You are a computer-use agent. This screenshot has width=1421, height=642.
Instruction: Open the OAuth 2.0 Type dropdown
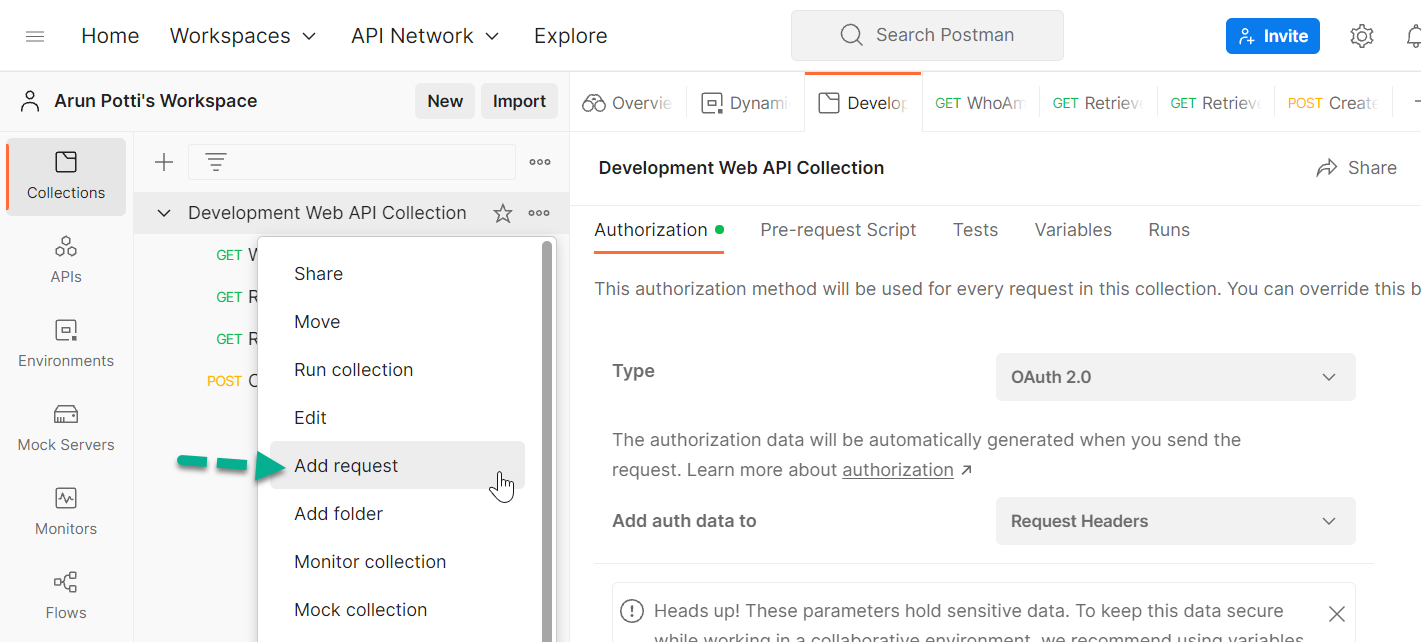(1175, 377)
